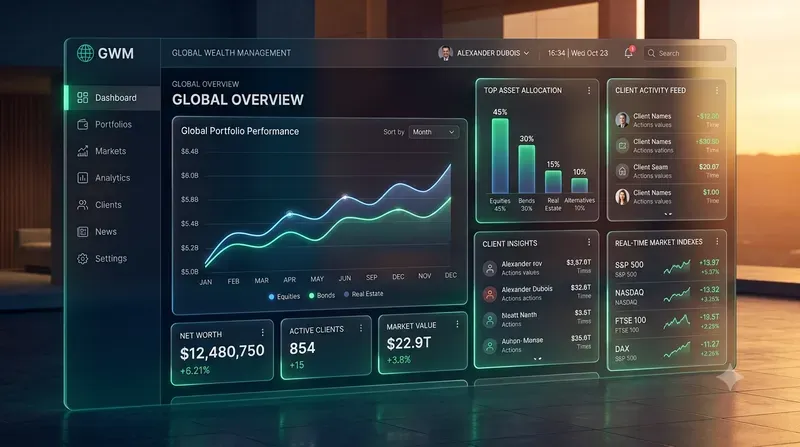
Task: Click the JUN data point on chart
Action: 345,196
